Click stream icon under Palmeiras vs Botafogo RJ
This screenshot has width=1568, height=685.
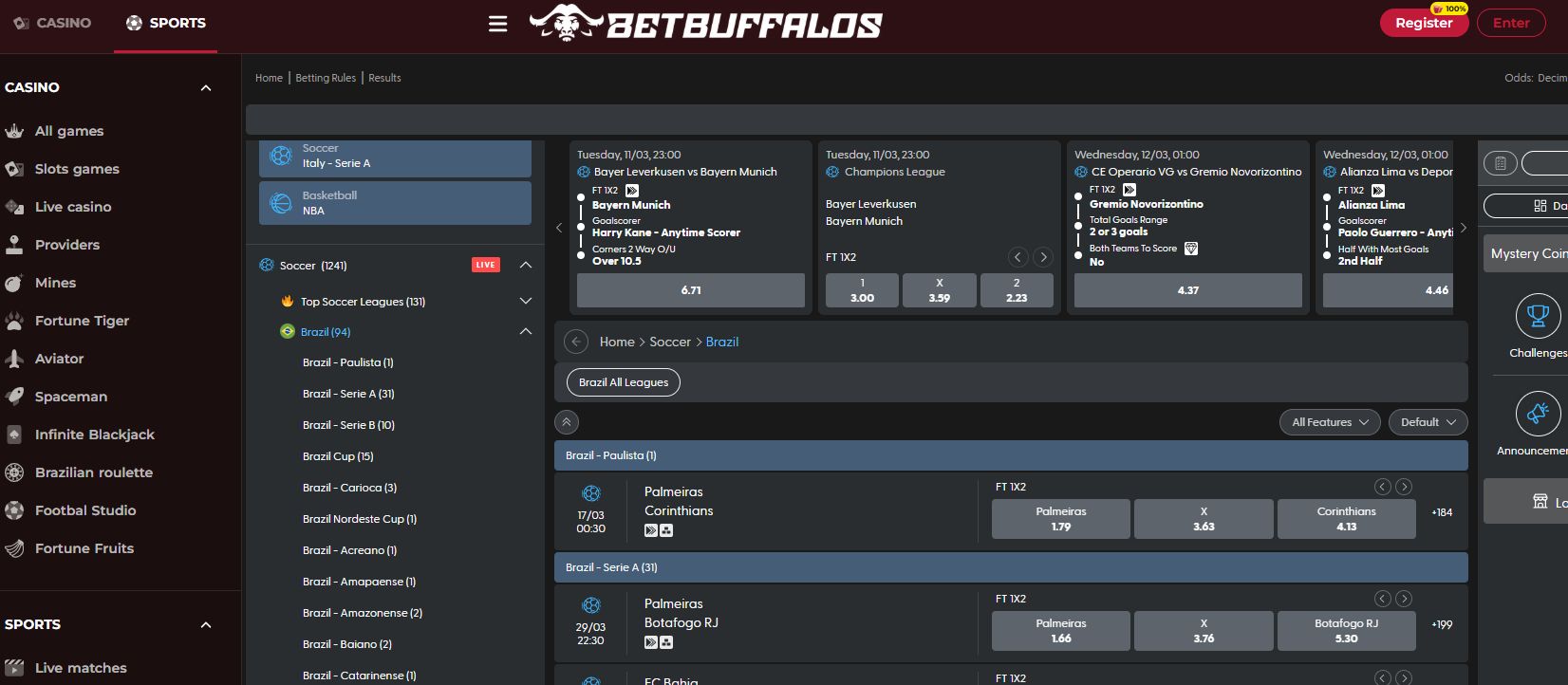click(x=651, y=642)
